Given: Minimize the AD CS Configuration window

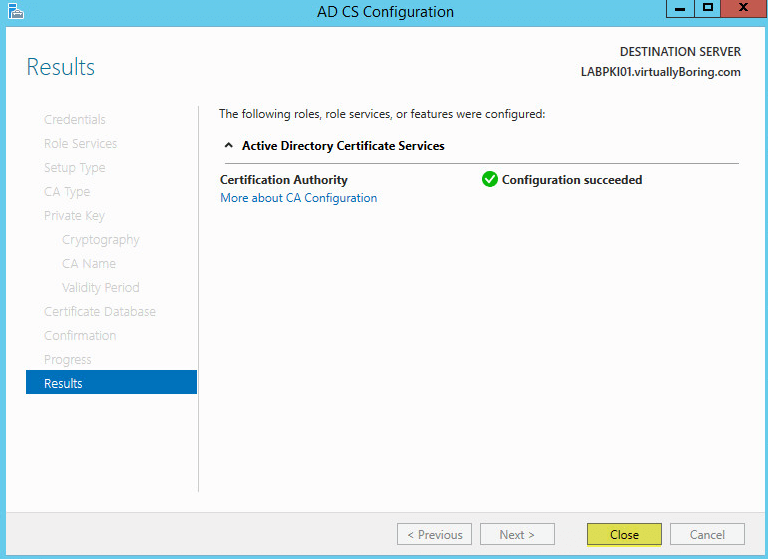Looking at the screenshot, I should tap(680, 8).
